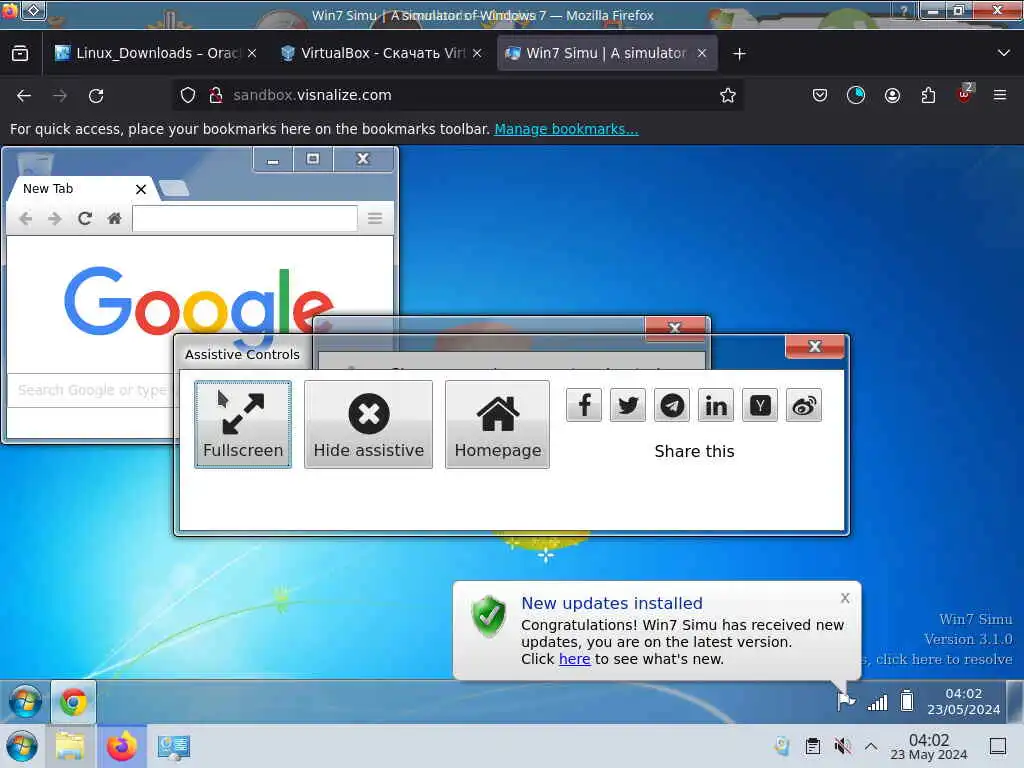Screen dimensions: 1024x768
Task: Reload page in simulated Chrome window
Action: [84, 218]
